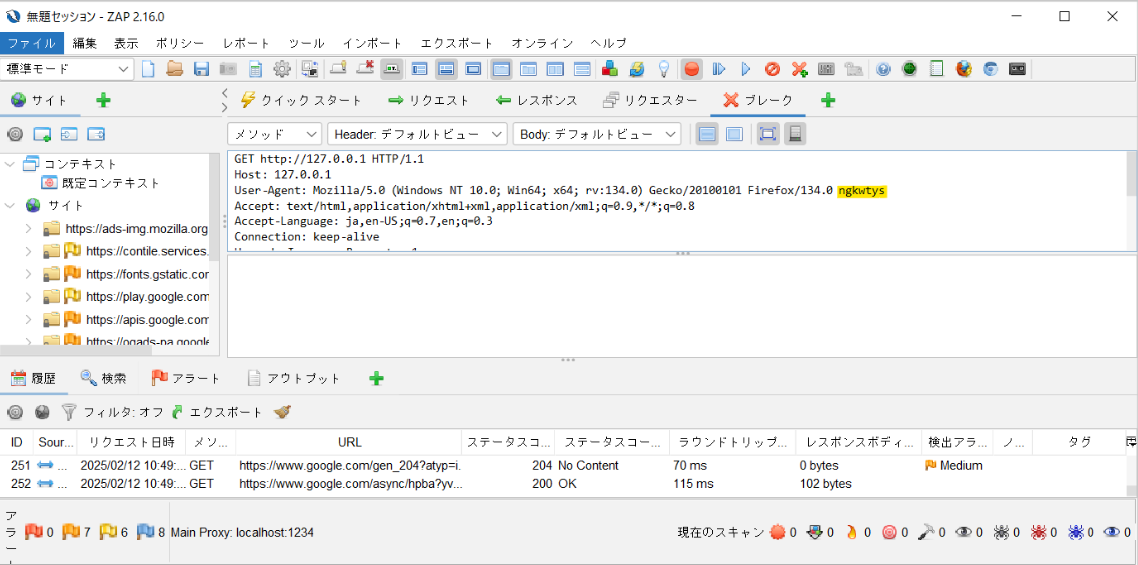Open the notepad icon in the main toolbar
This screenshot has height=565, width=1138.
coord(936,69)
